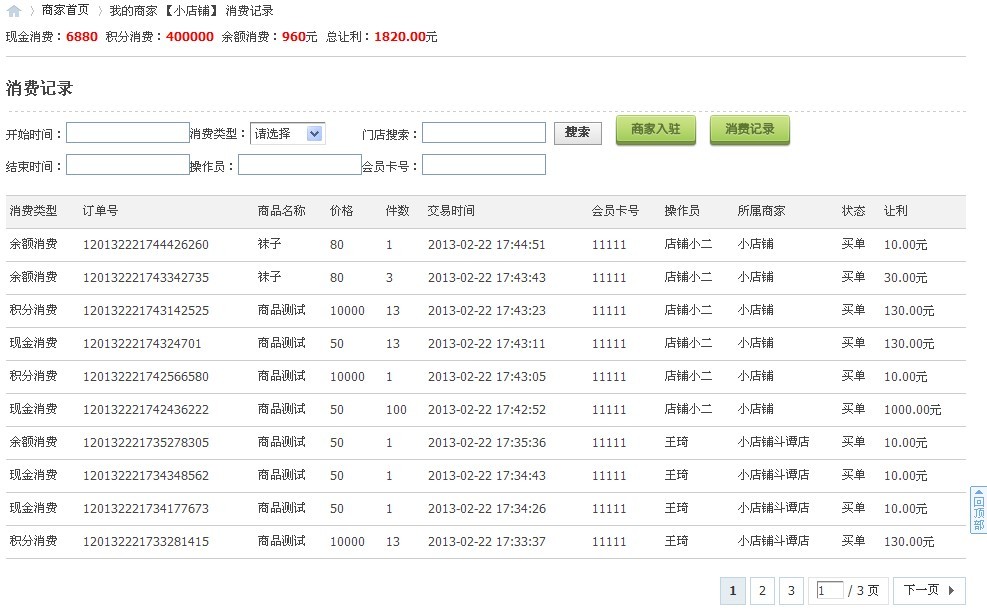Click 小店铺斗谭店 in the 17:34:43 row
The height and width of the screenshot is (615, 987).
[x=774, y=475]
